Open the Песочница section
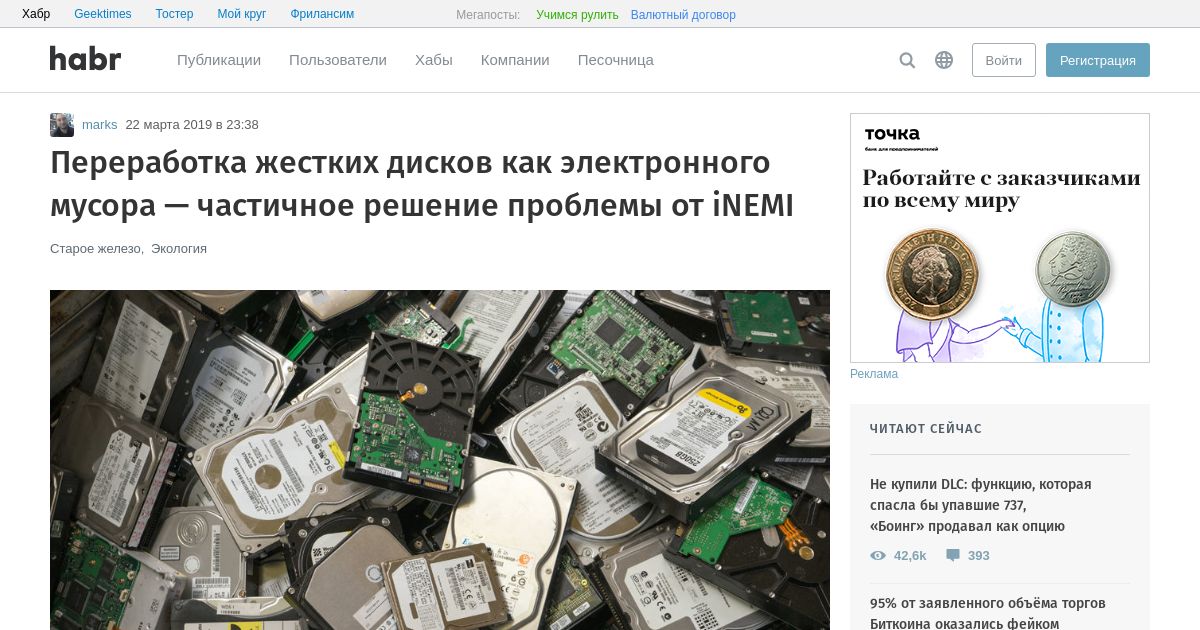The image size is (1200, 630). 616,60
